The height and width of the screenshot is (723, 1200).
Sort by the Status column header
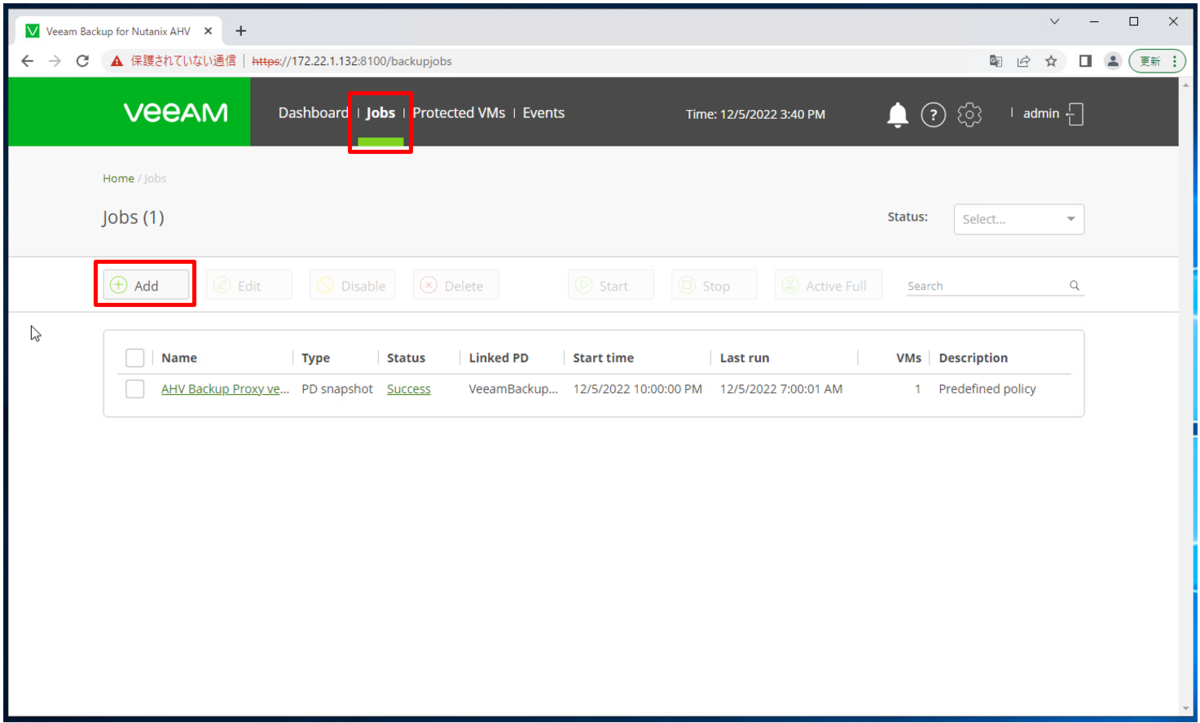(x=406, y=358)
